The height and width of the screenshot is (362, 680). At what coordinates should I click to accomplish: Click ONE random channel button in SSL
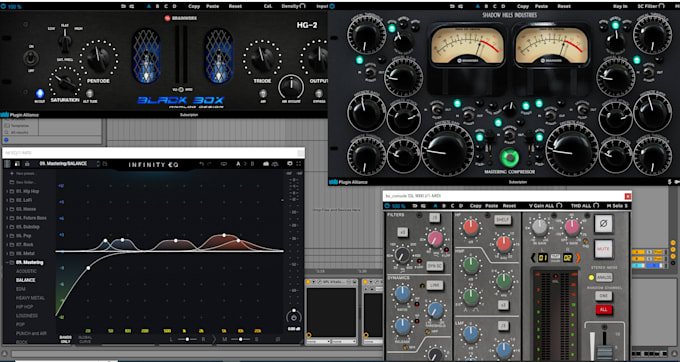pyautogui.click(x=603, y=296)
